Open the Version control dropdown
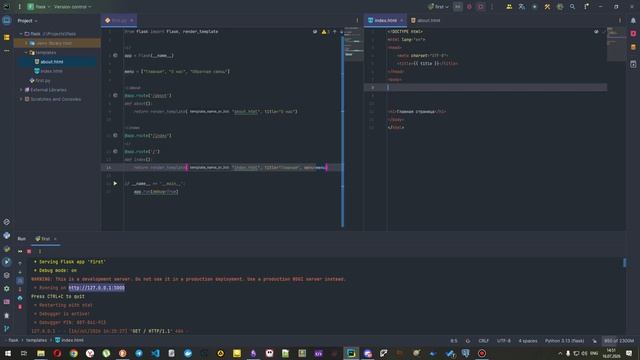 (x=73, y=7)
